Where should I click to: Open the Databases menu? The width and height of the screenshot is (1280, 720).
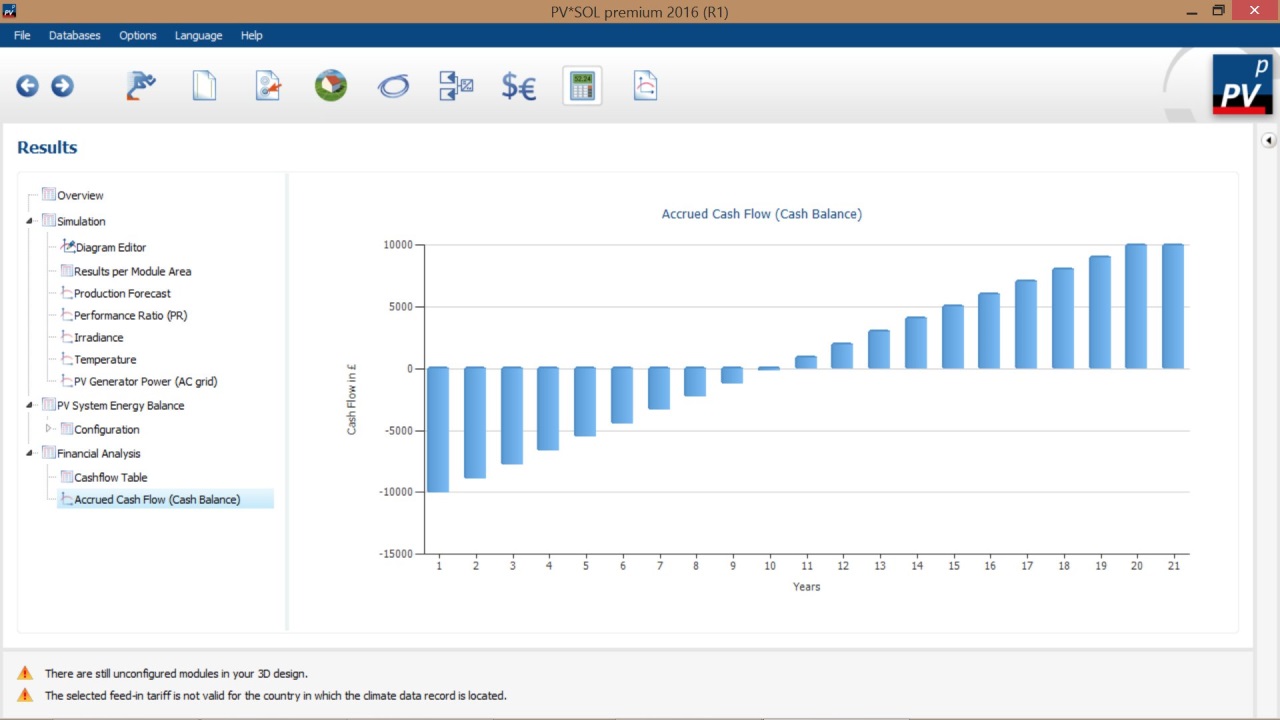(75, 35)
